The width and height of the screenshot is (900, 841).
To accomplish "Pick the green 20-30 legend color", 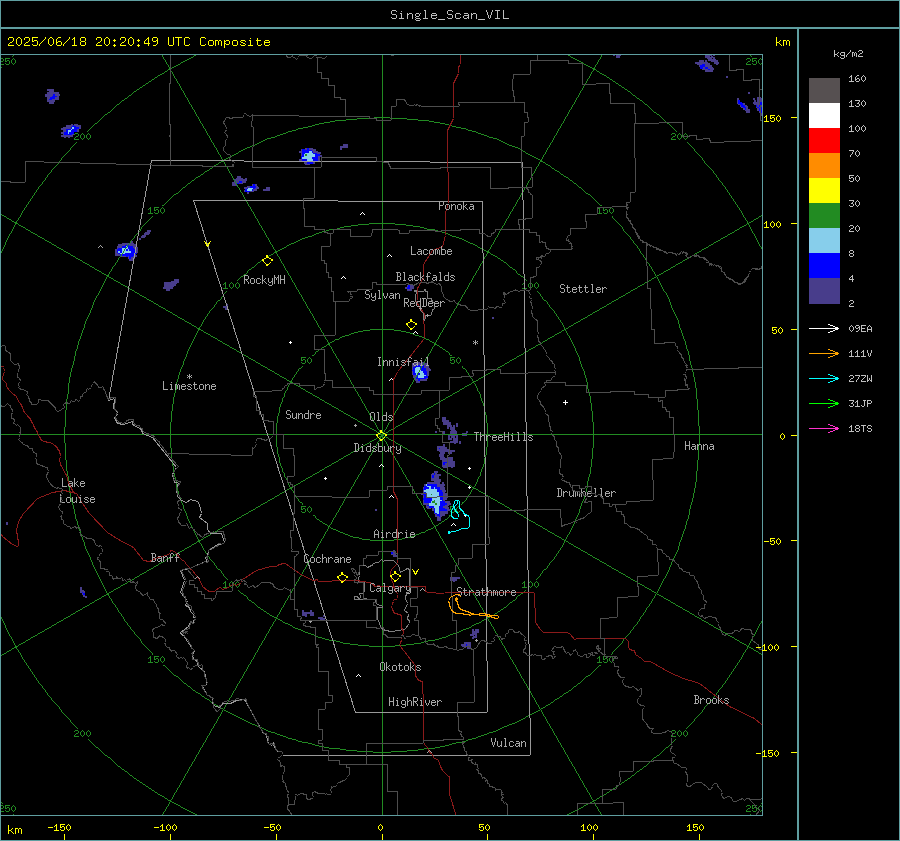I will coord(824,215).
